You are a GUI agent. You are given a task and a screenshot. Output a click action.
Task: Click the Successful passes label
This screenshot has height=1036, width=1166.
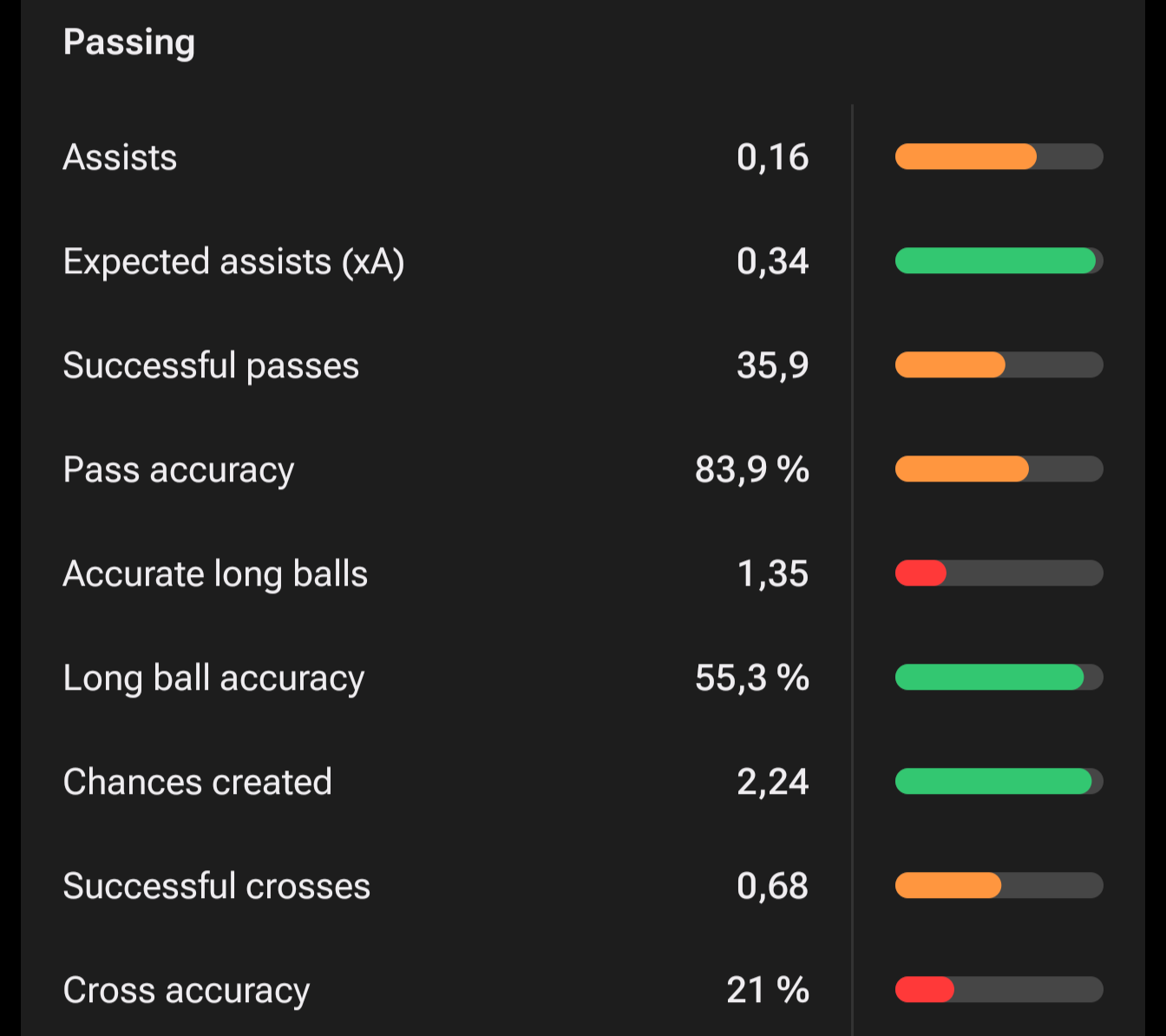(x=211, y=365)
